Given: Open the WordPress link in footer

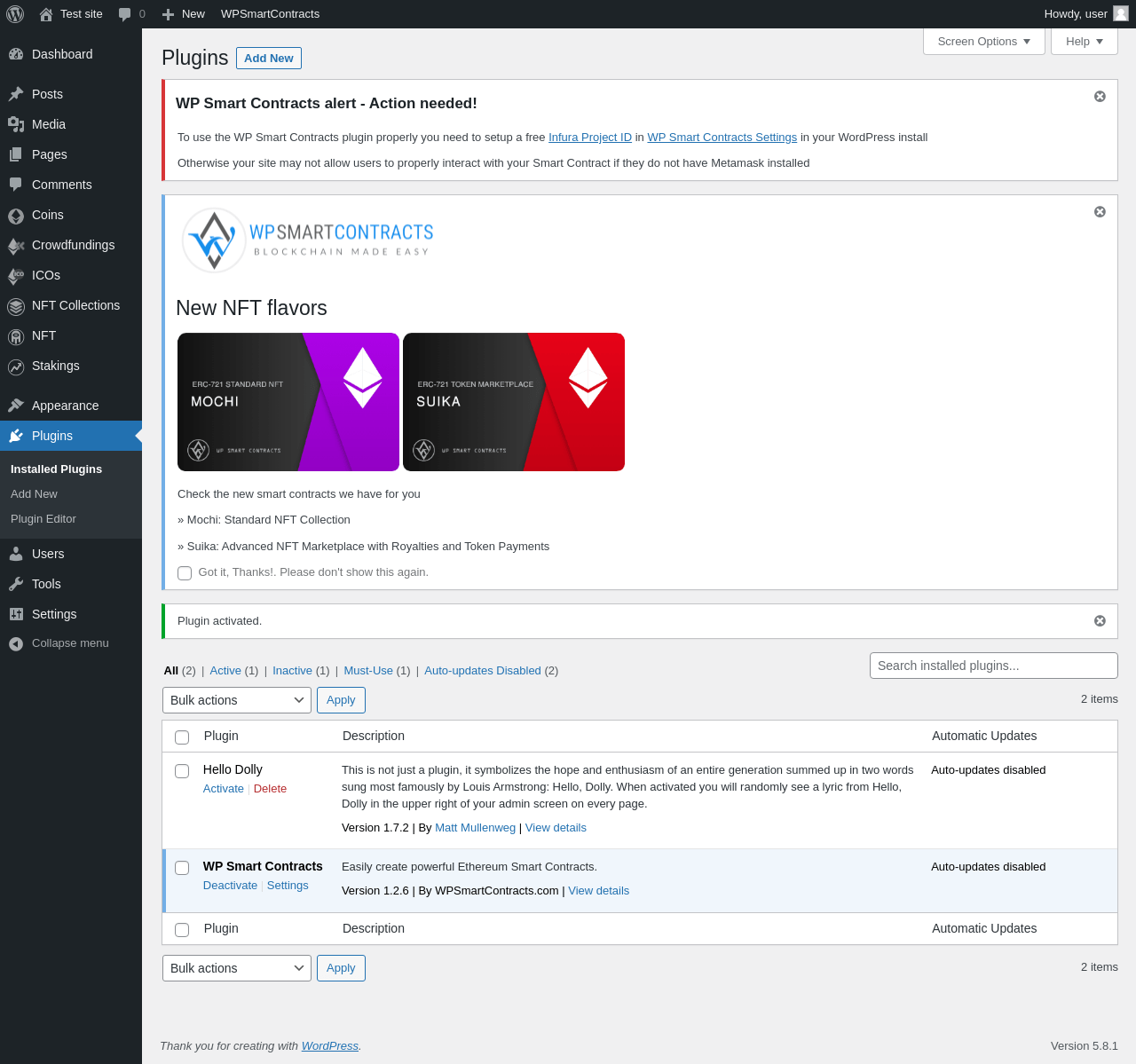Looking at the screenshot, I should click(x=329, y=1045).
